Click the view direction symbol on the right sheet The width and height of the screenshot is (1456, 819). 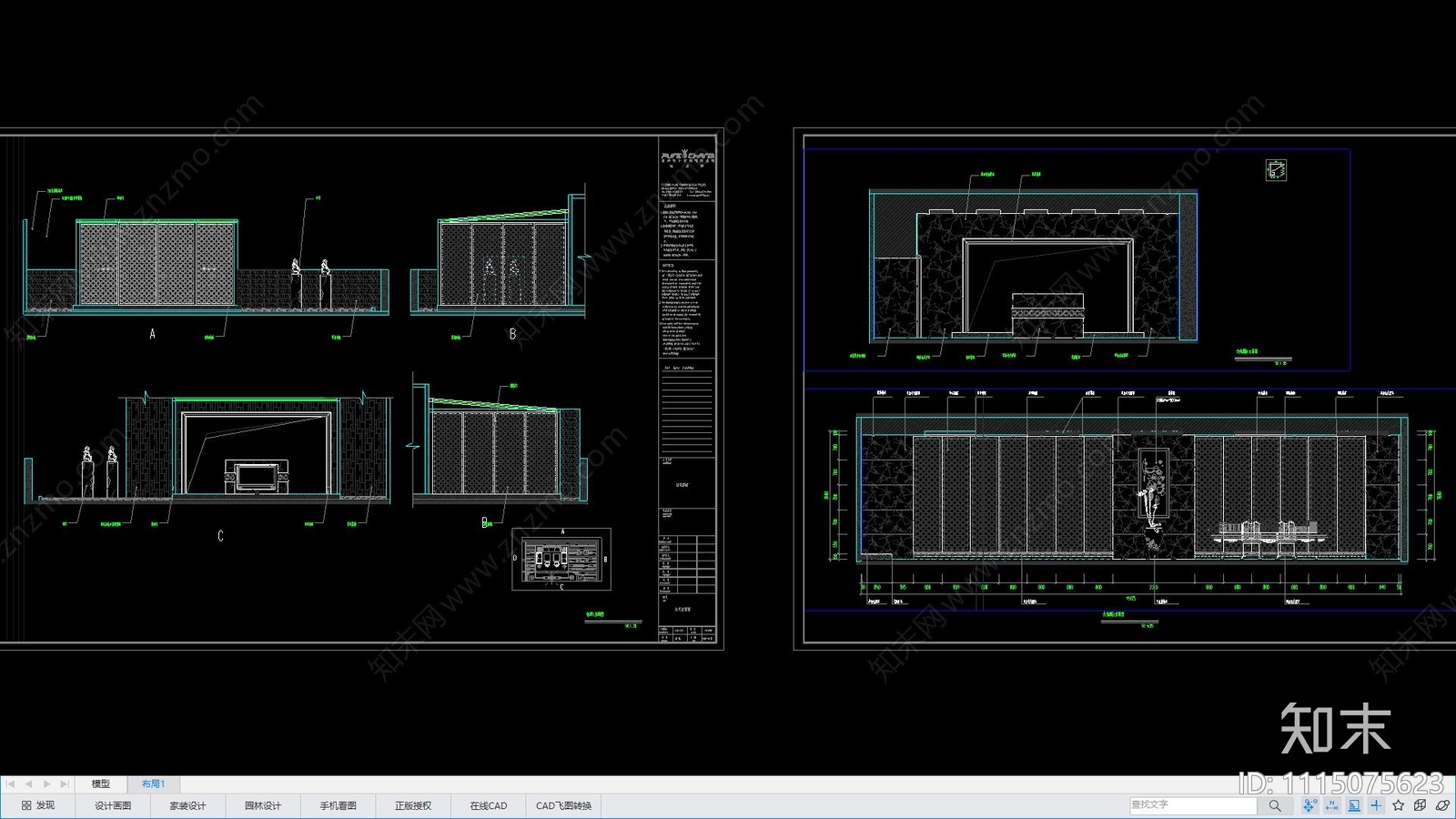1276,170
